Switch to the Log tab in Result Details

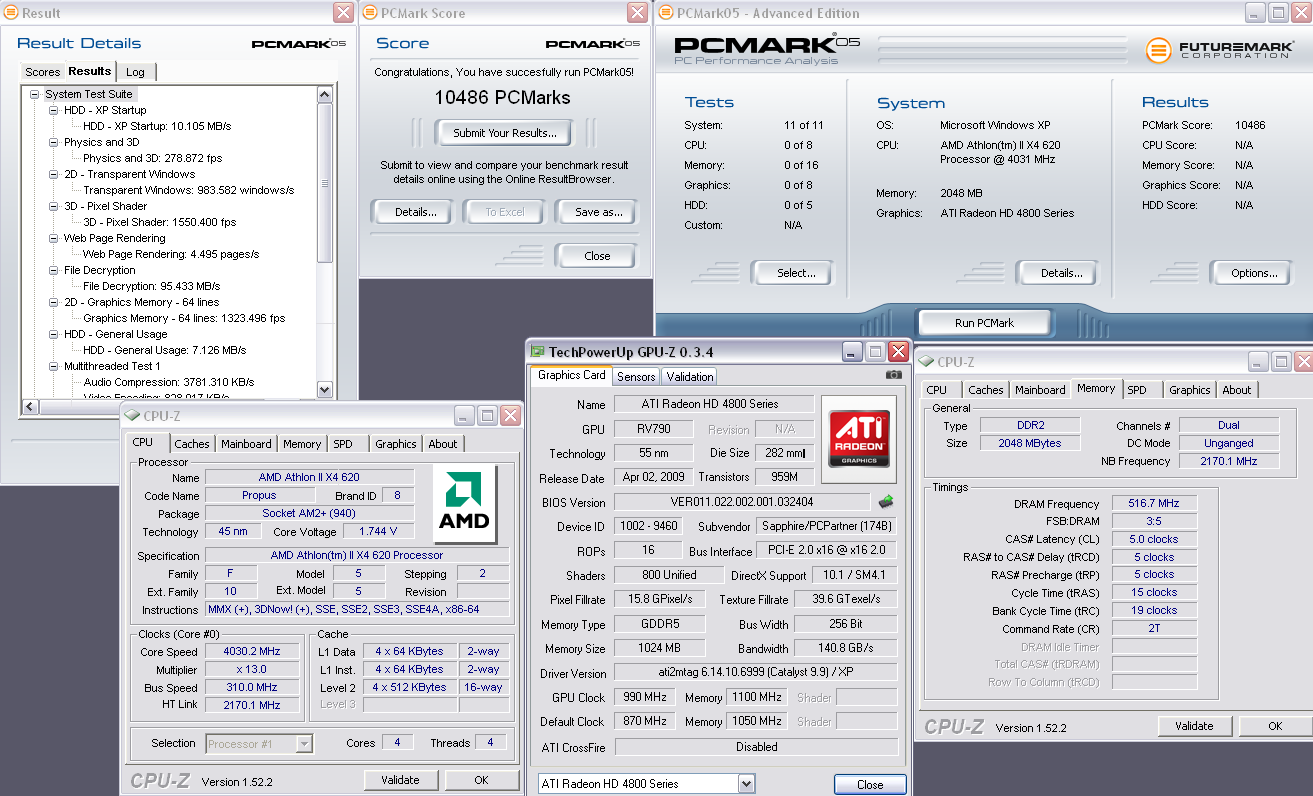pos(135,72)
